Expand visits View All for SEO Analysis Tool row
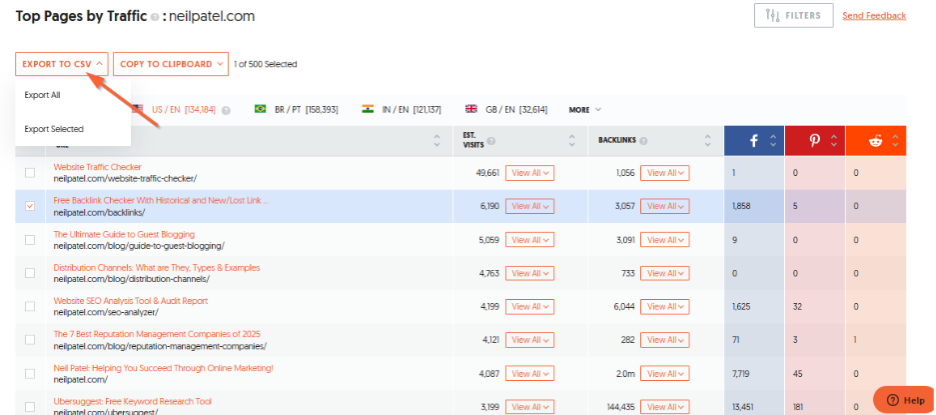936x415 pixels. pyautogui.click(x=530, y=306)
